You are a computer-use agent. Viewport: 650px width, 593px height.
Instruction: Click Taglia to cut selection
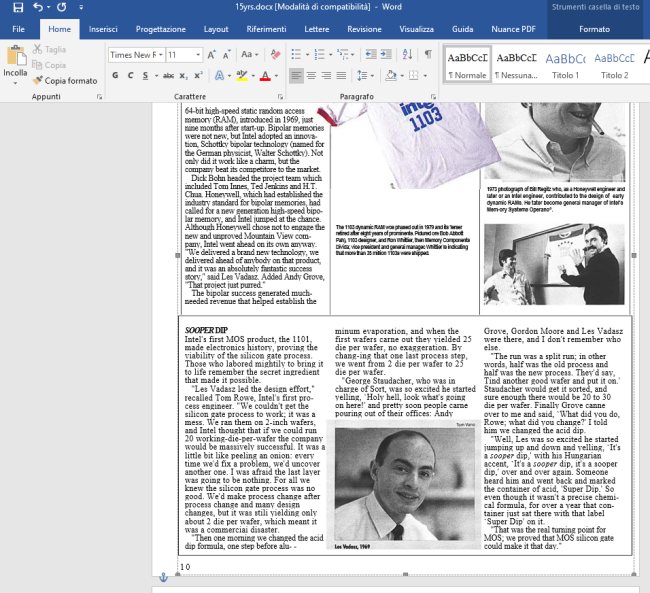pyautogui.click(x=50, y=49)
